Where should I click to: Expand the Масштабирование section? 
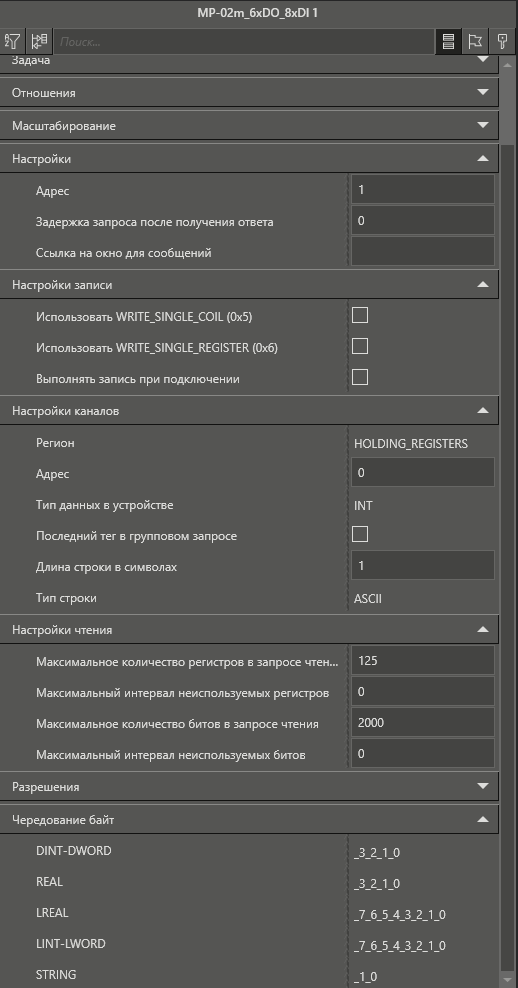point(249,125)
